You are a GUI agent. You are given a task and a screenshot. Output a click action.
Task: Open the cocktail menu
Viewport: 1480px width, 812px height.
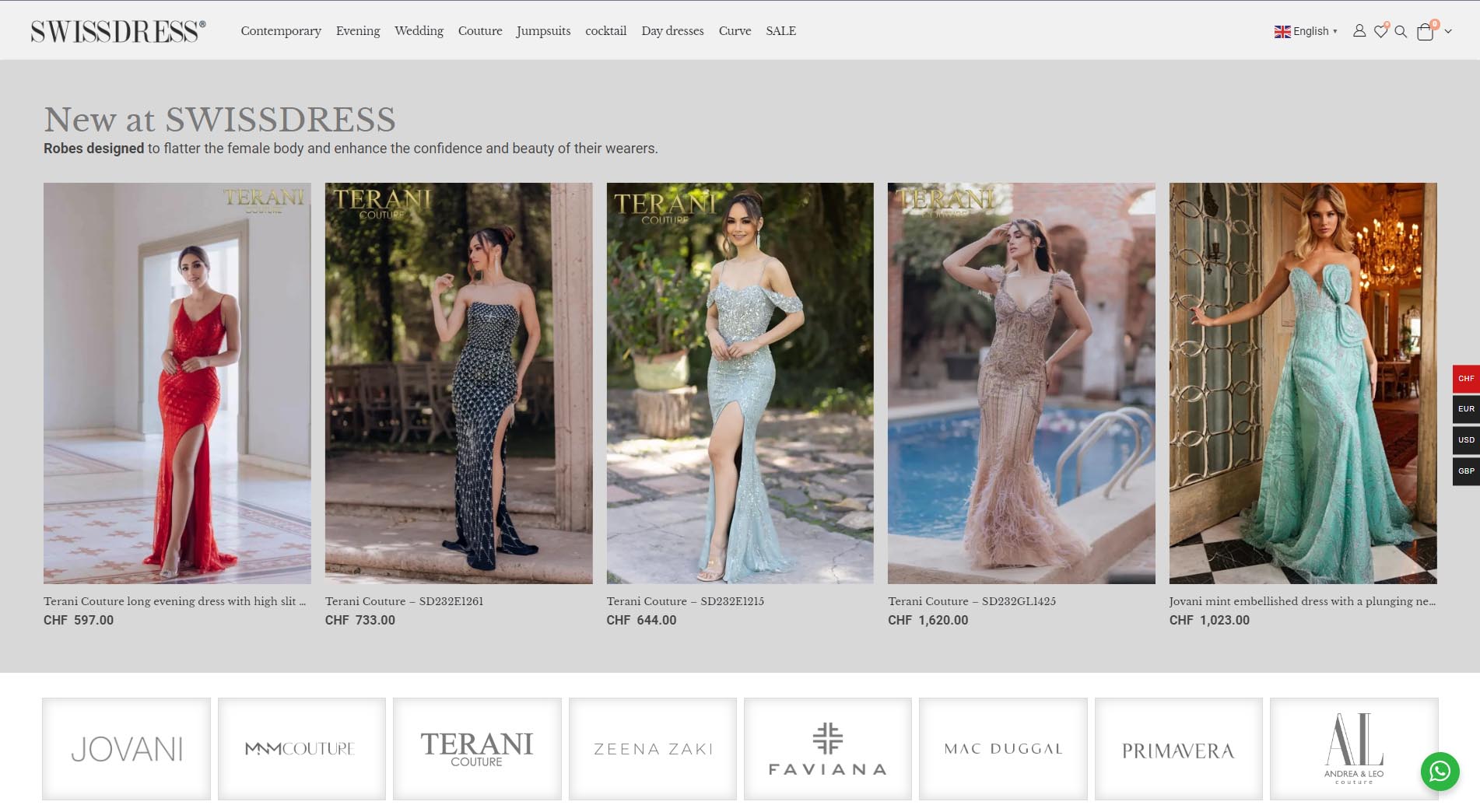(x=605, y=31)
